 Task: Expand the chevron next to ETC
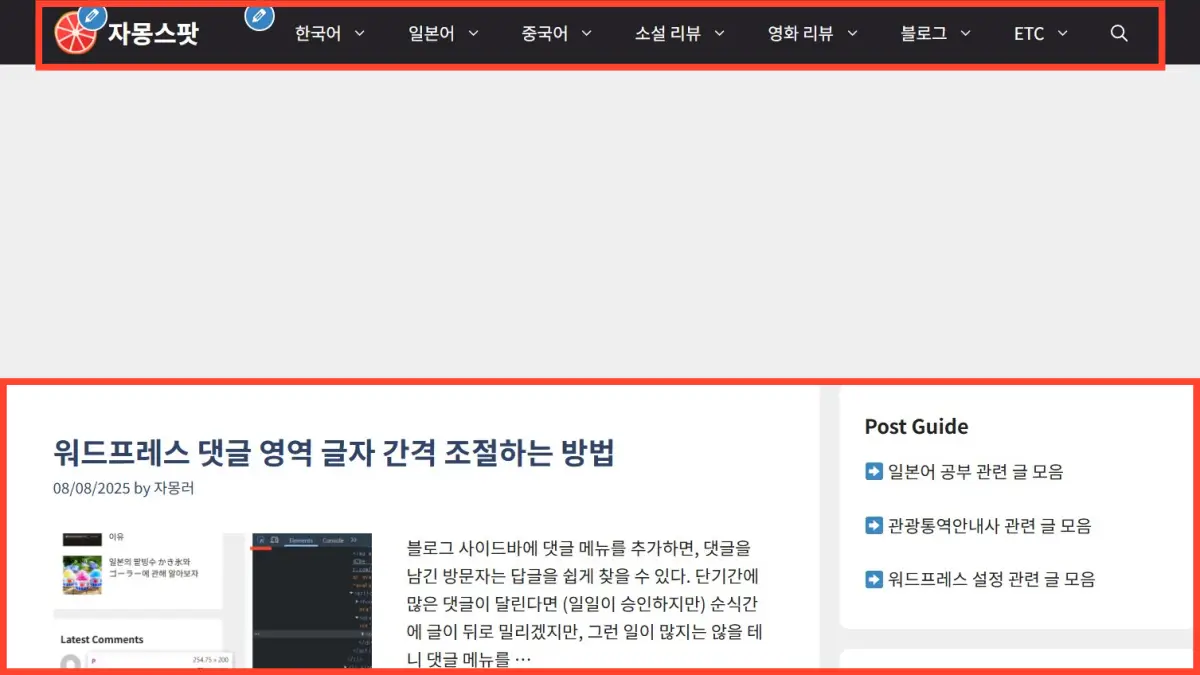coord(1063,33)
